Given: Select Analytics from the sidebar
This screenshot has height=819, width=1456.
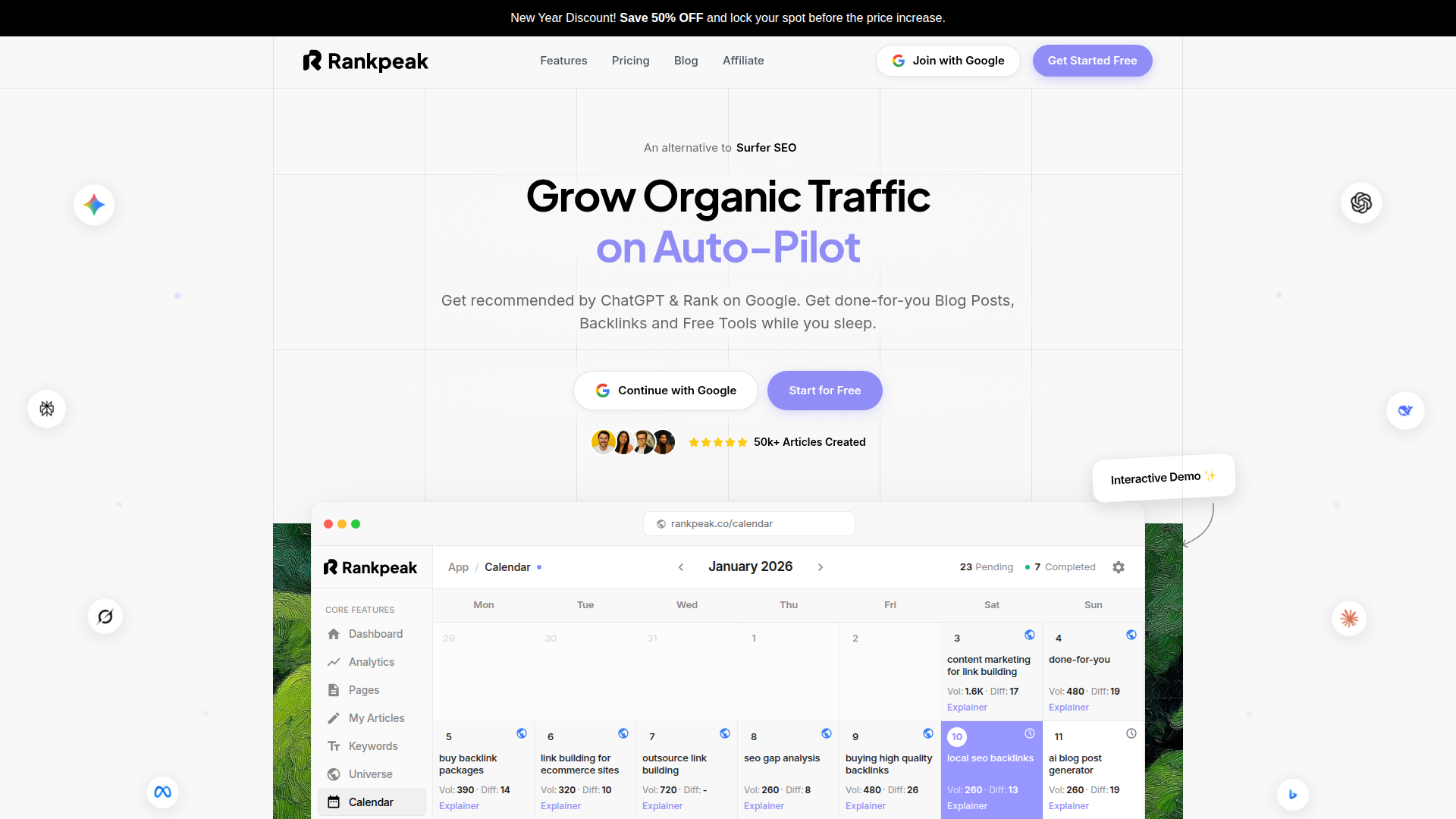Looking at the screenshot, I should click(371, 661).
